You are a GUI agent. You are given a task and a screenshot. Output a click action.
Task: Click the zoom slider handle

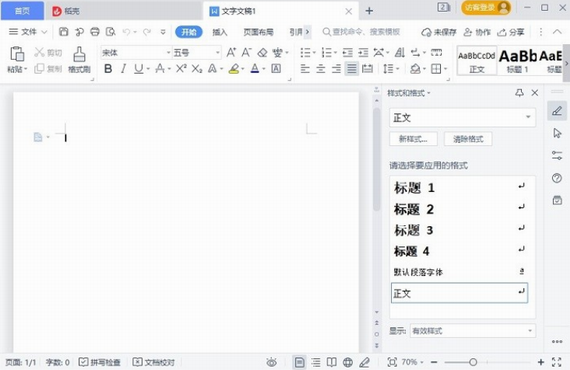[x=473, y=362]
